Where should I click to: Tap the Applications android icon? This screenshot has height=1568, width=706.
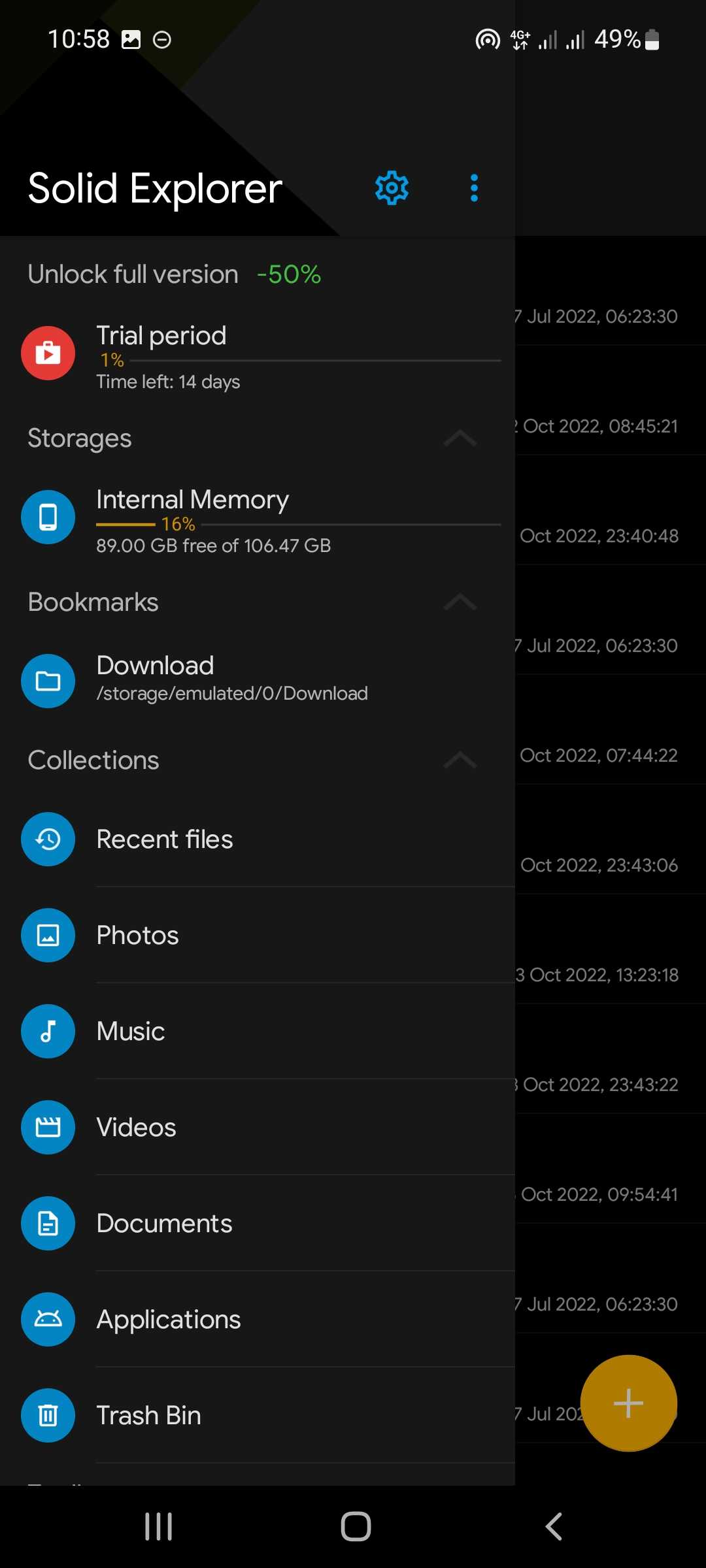pyautogui.click(x=48, y=1319)
